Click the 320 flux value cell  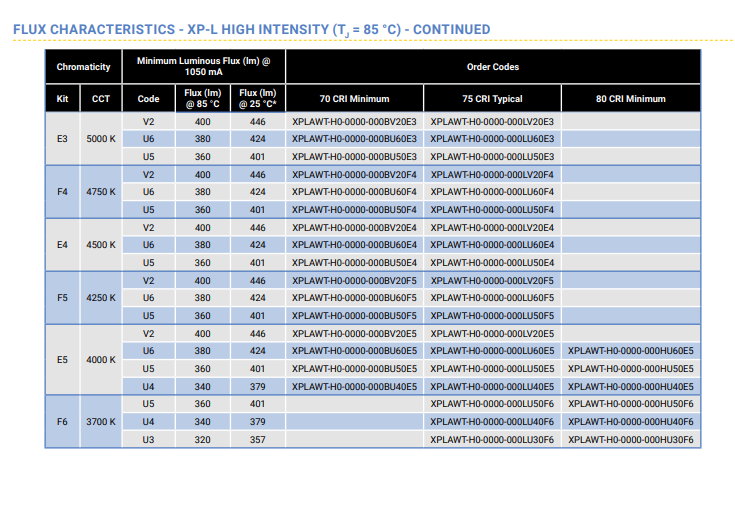pos(202,440)
